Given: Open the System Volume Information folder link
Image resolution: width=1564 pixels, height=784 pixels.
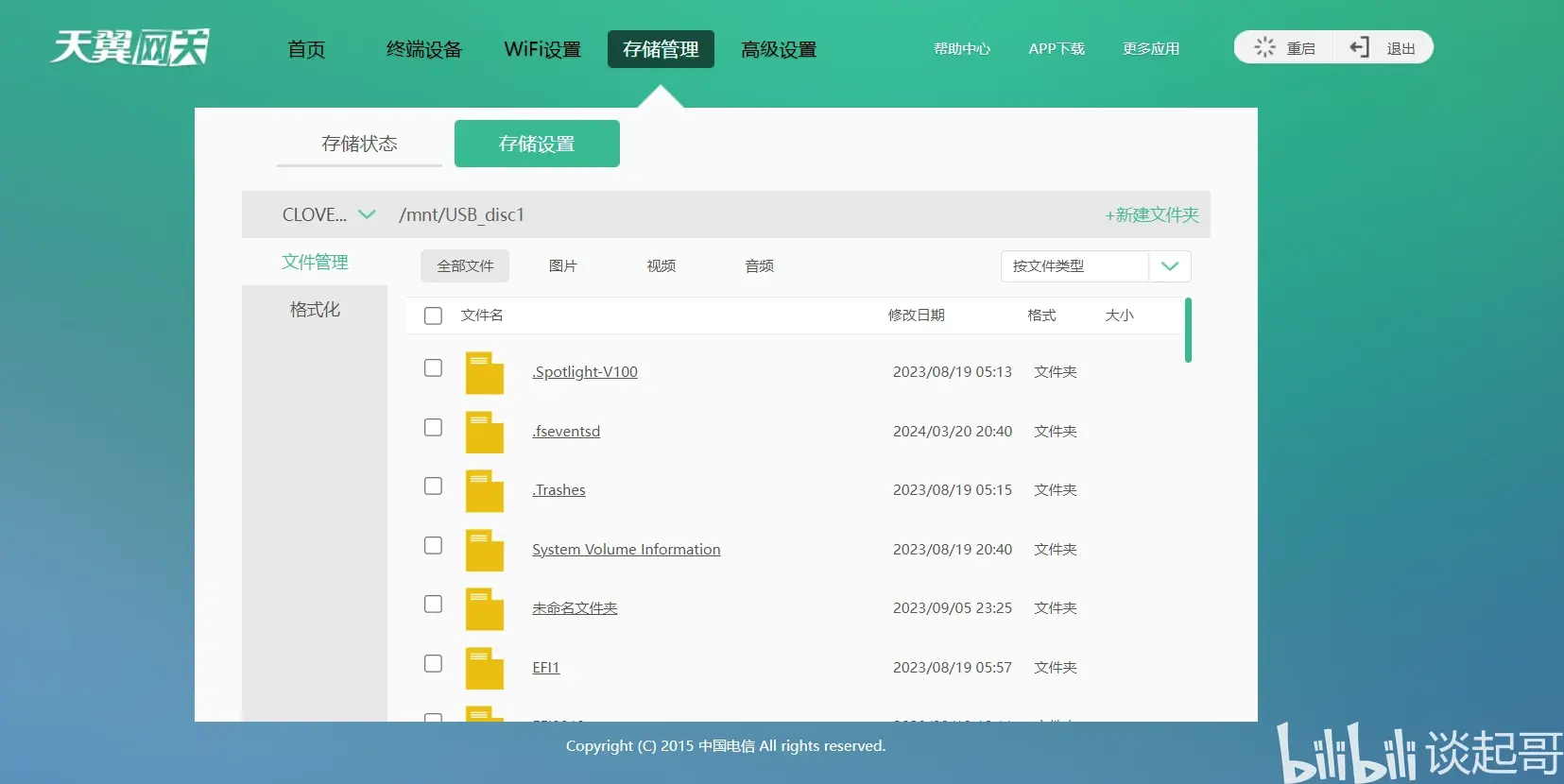Looking at the screenshot, I should point(627,550).
